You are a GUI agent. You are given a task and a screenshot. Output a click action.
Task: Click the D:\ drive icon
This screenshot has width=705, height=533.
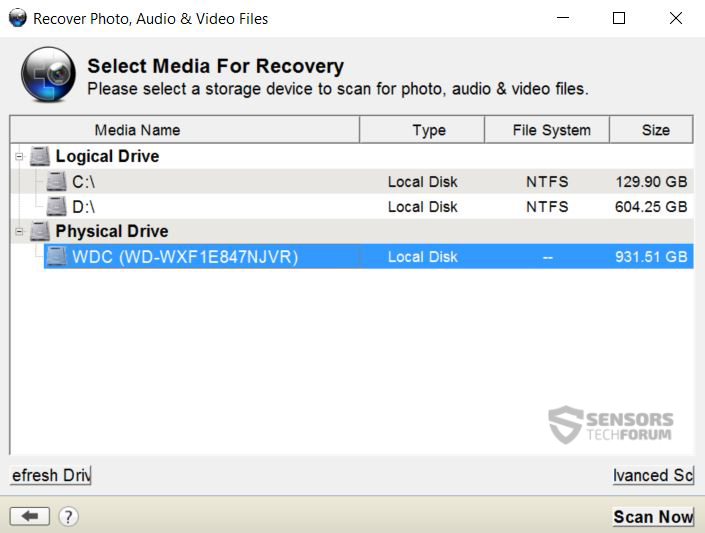coord(56,206)
